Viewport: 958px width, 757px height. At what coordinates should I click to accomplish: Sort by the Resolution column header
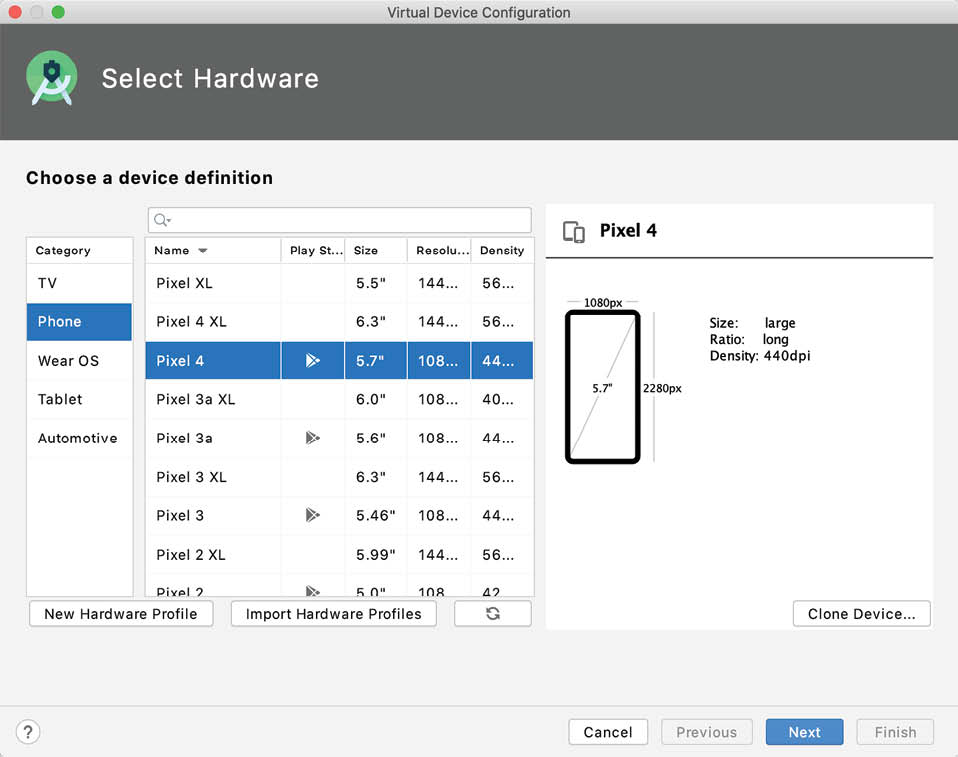tap(439, 251)
